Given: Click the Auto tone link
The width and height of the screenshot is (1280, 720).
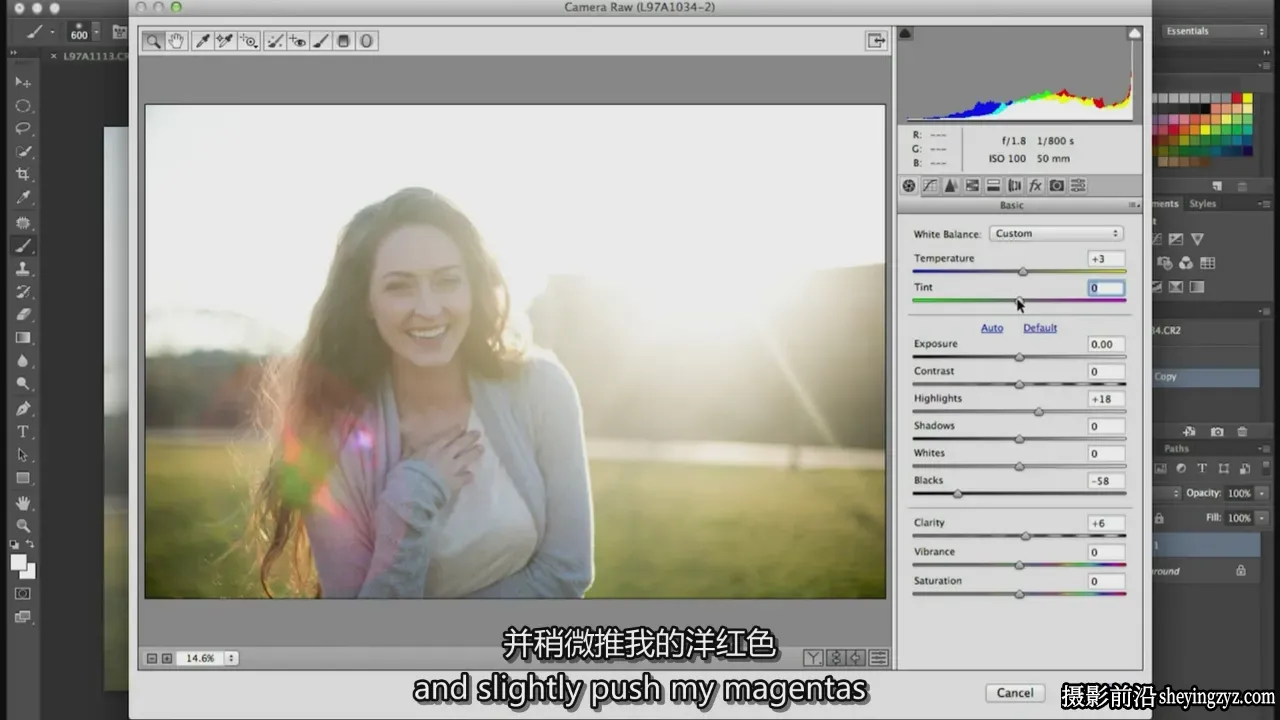Looking at the screenshot, I should tap(992, 328).
